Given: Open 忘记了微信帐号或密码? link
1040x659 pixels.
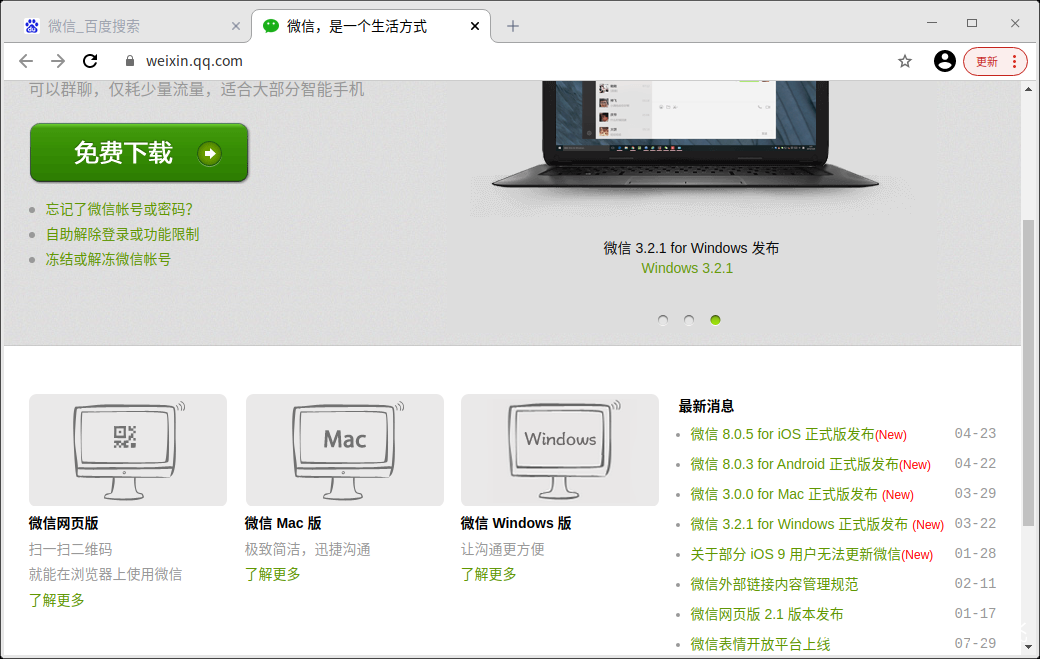Looking at the screenshot, I should click(119, 210).
